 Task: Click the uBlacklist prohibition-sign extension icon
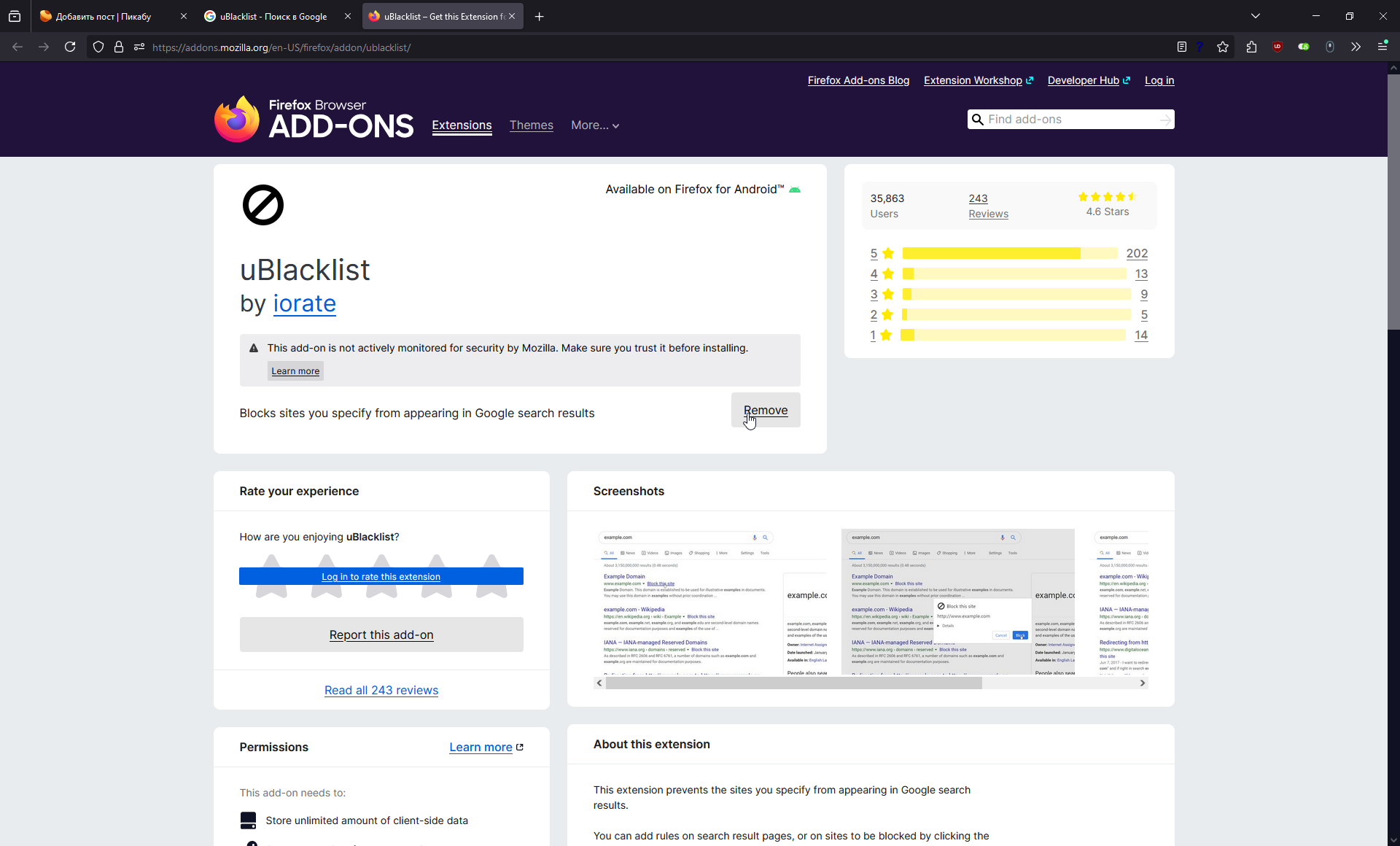pyautogui.click(x=262, y=205)
